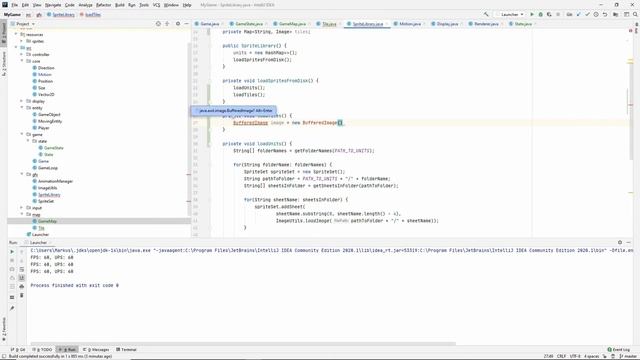Open the TODO tool window button
This screenshot has height=360, width=640.
point(42,350)
